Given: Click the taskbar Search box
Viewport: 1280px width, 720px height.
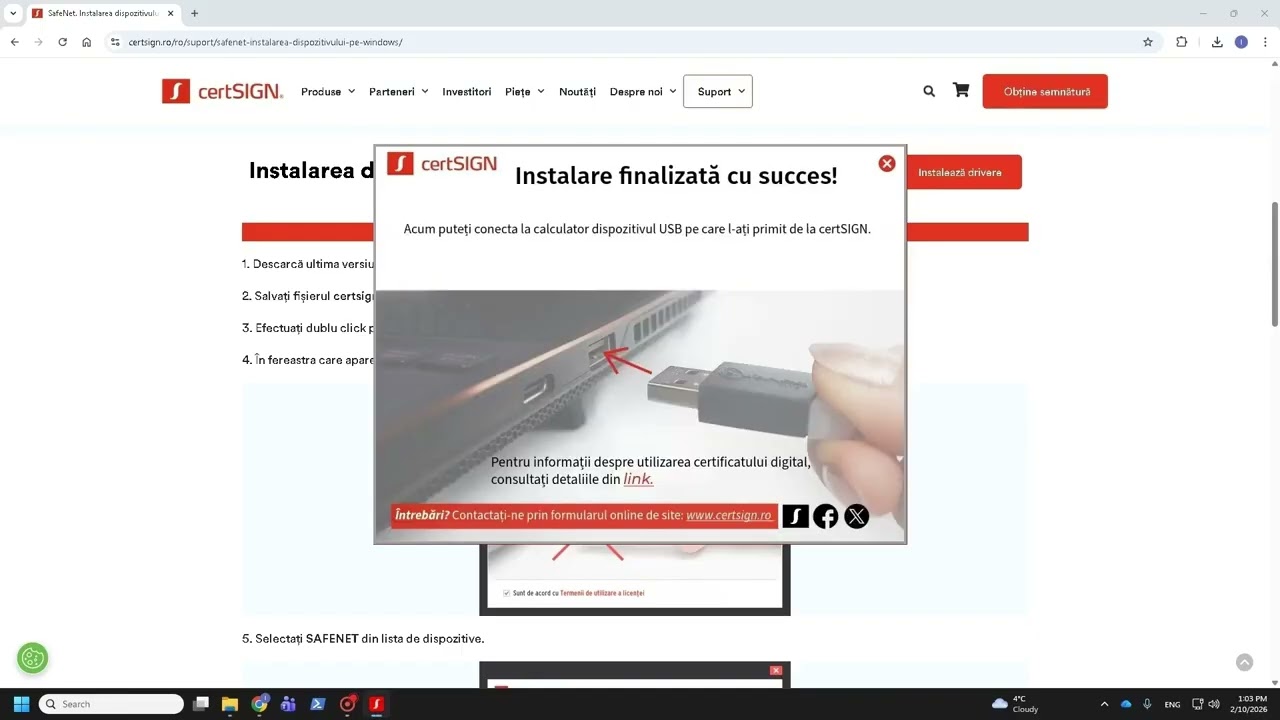Looking at the screenshot, I should tap(111, 704).
